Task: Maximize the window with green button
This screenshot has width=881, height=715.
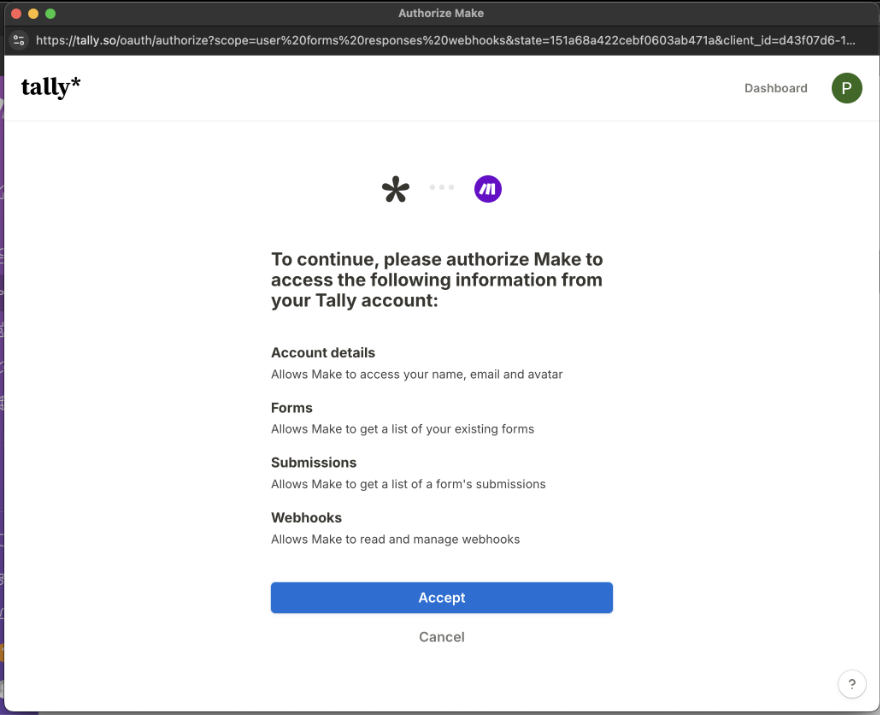Action: coord(51,13)
